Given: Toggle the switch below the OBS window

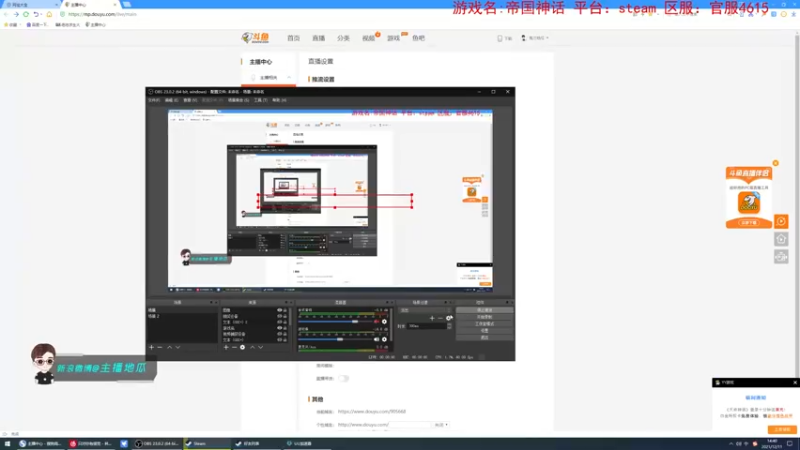Looking at the screenshot, I should [343, 379].
